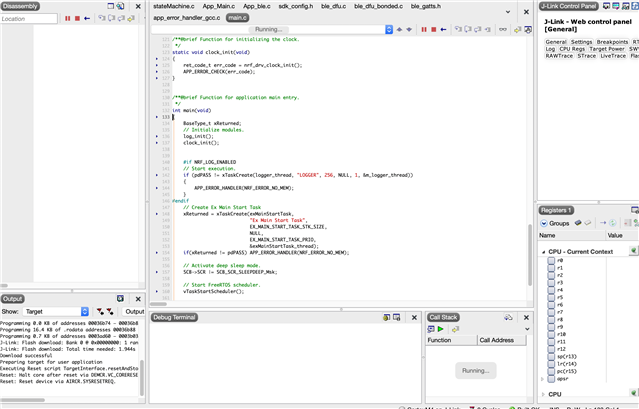
Task: Toggle the r0 register checkbox
Action: click(x=551, y=261)
